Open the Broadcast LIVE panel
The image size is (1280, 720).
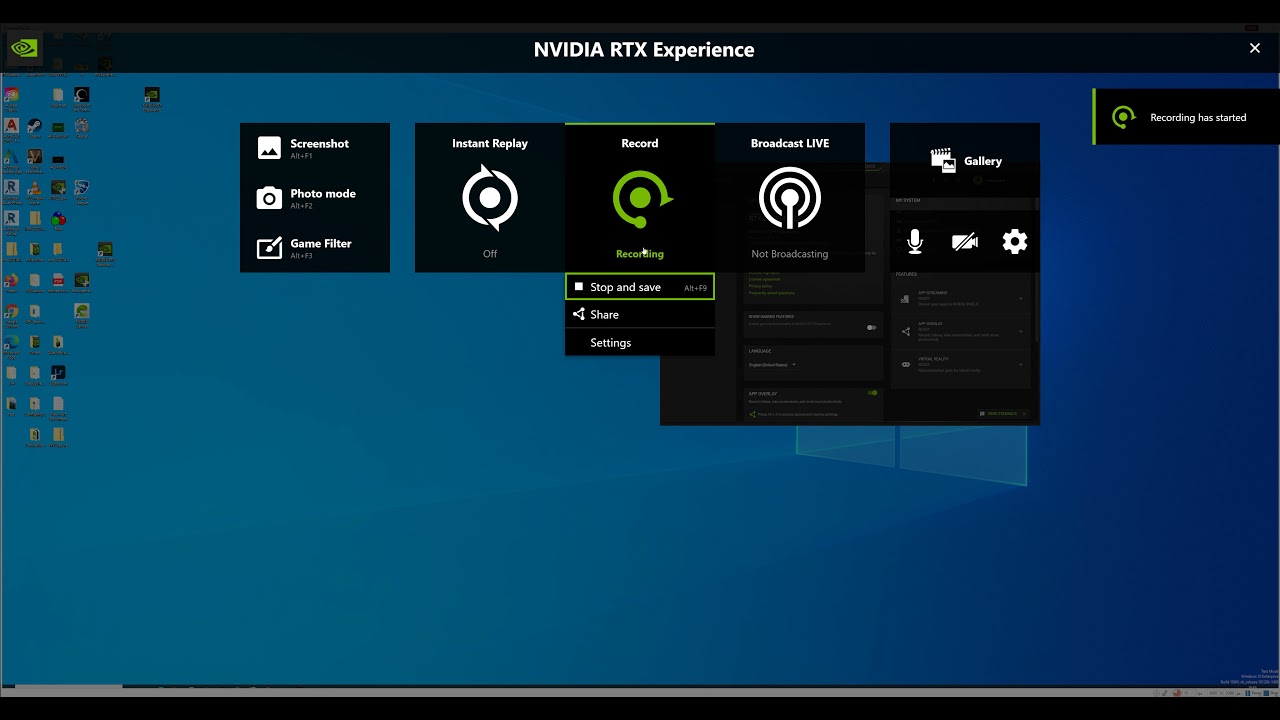pyautogui.click(x=790, y=198)
